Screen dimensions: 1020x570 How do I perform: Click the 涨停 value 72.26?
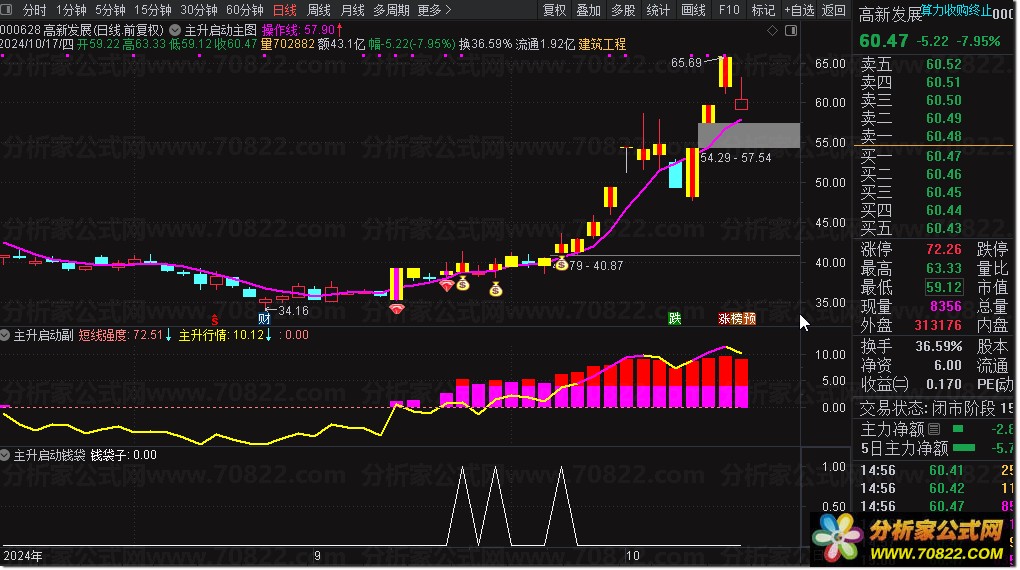pyautogui.click(x=943, y=249)
